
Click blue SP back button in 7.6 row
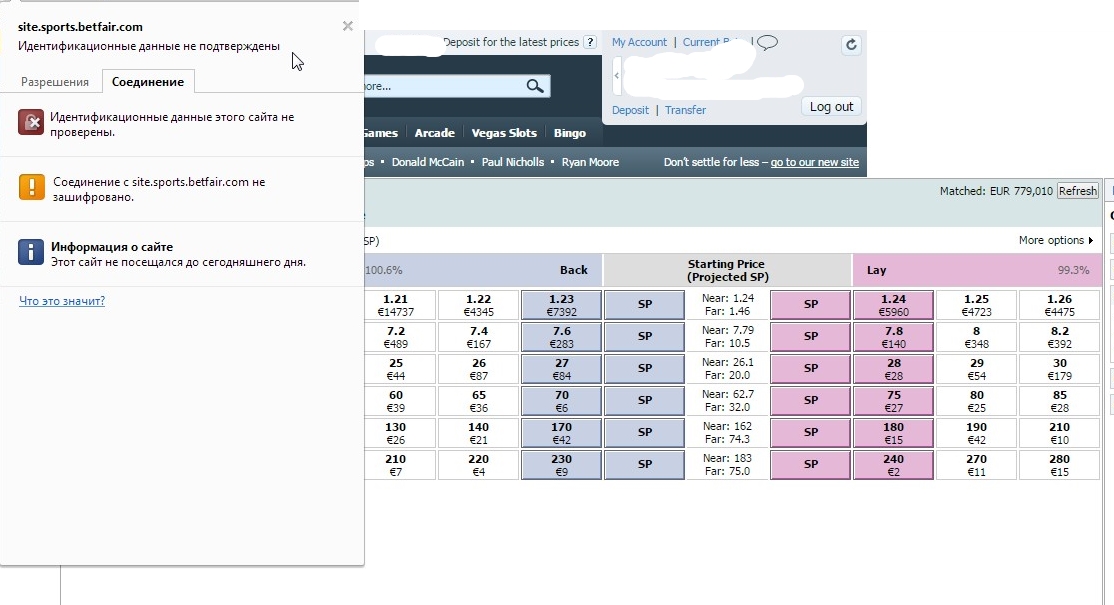tap(644, 337)
